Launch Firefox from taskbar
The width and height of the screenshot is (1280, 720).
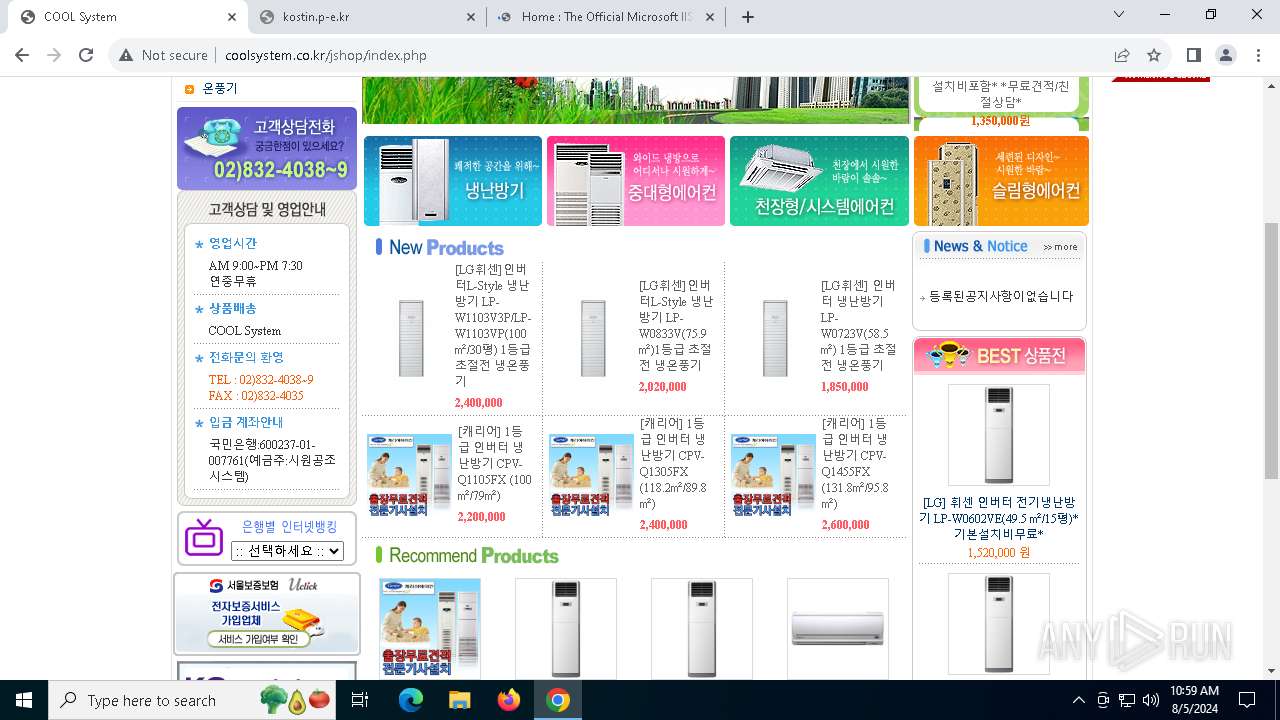point(509,700)
